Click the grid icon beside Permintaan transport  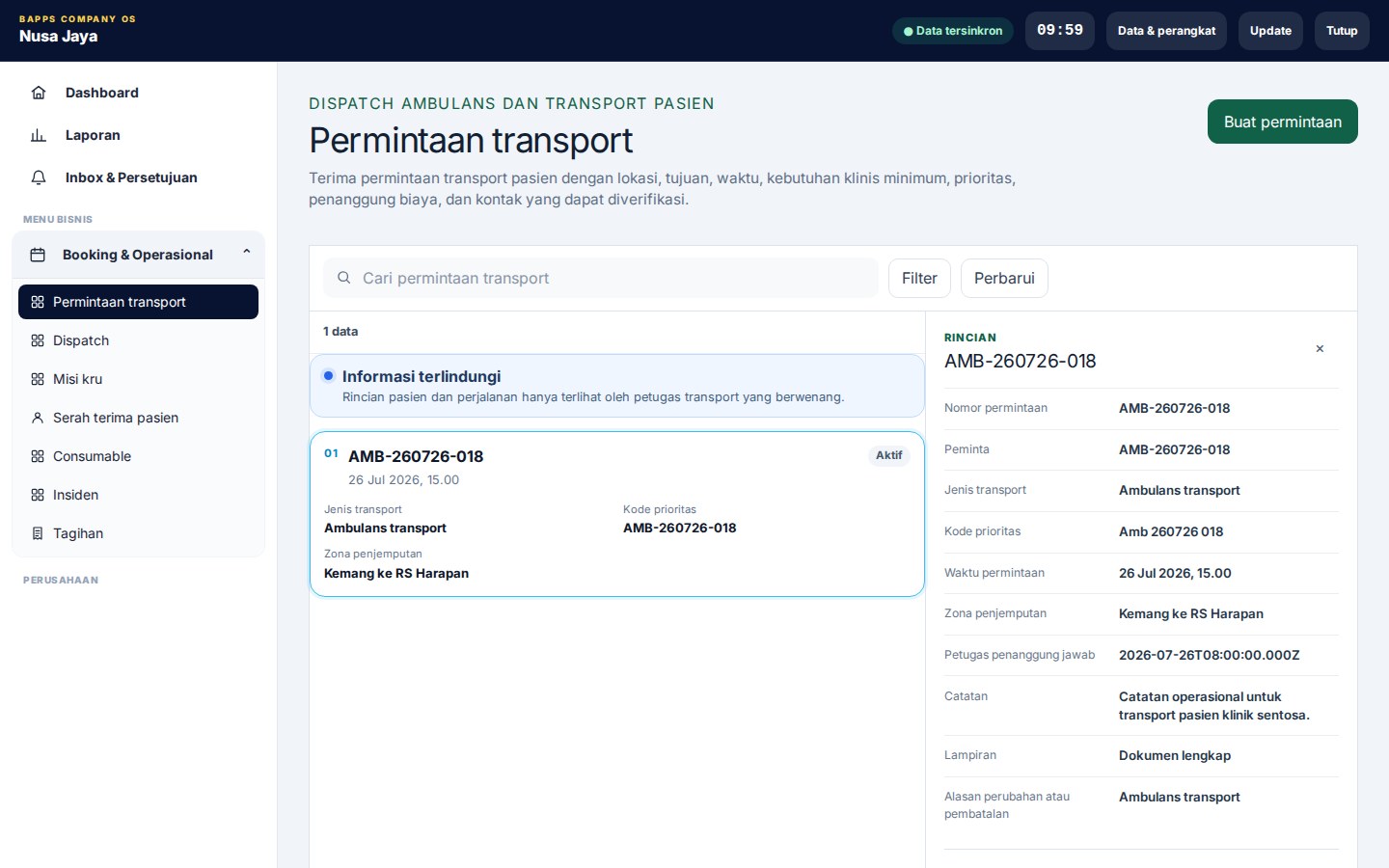tap(38, 302)
